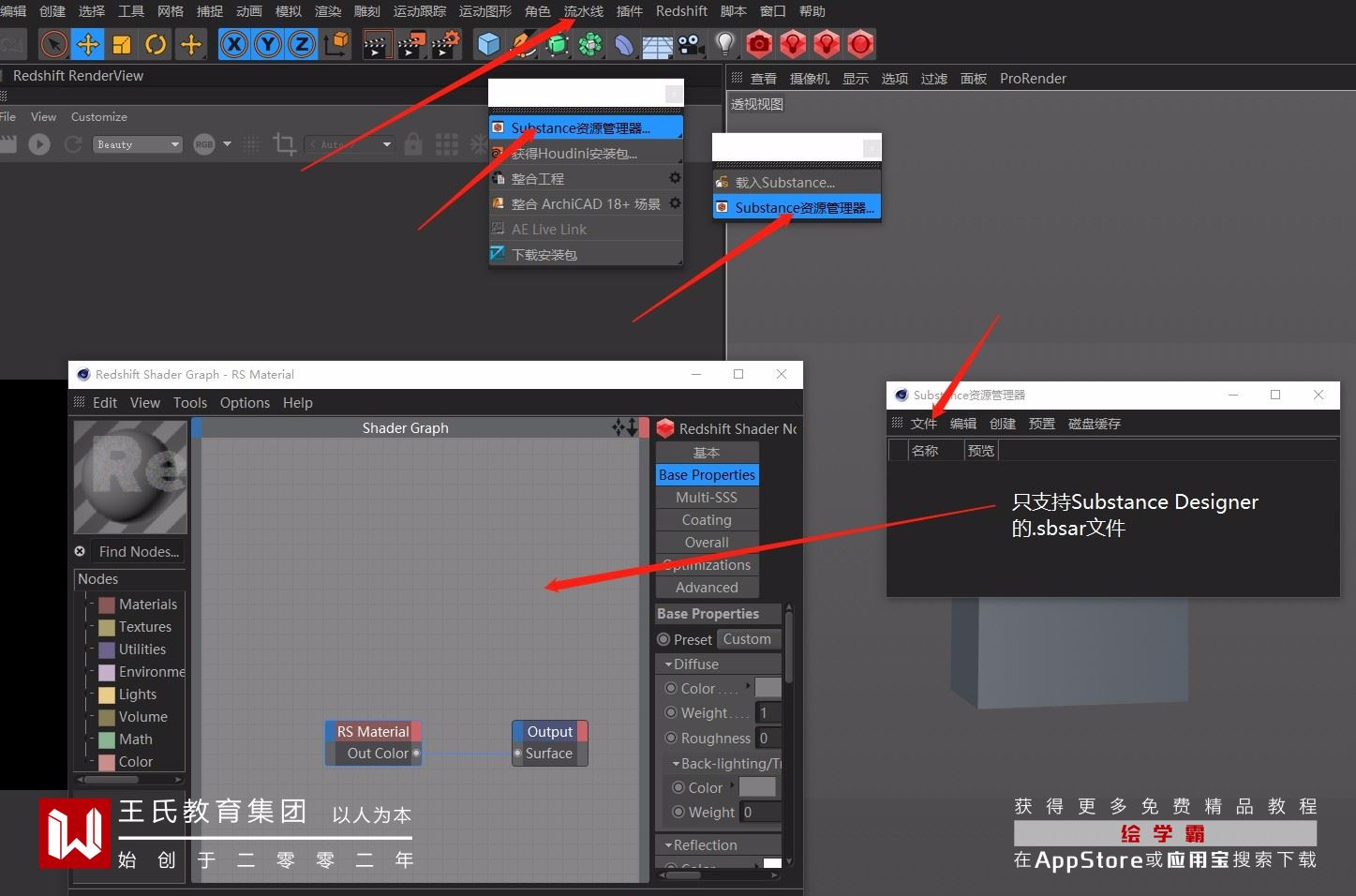Screen dimensions: 1356x896
Task: Open the Advanced tab
Action: tap(707, 588)
